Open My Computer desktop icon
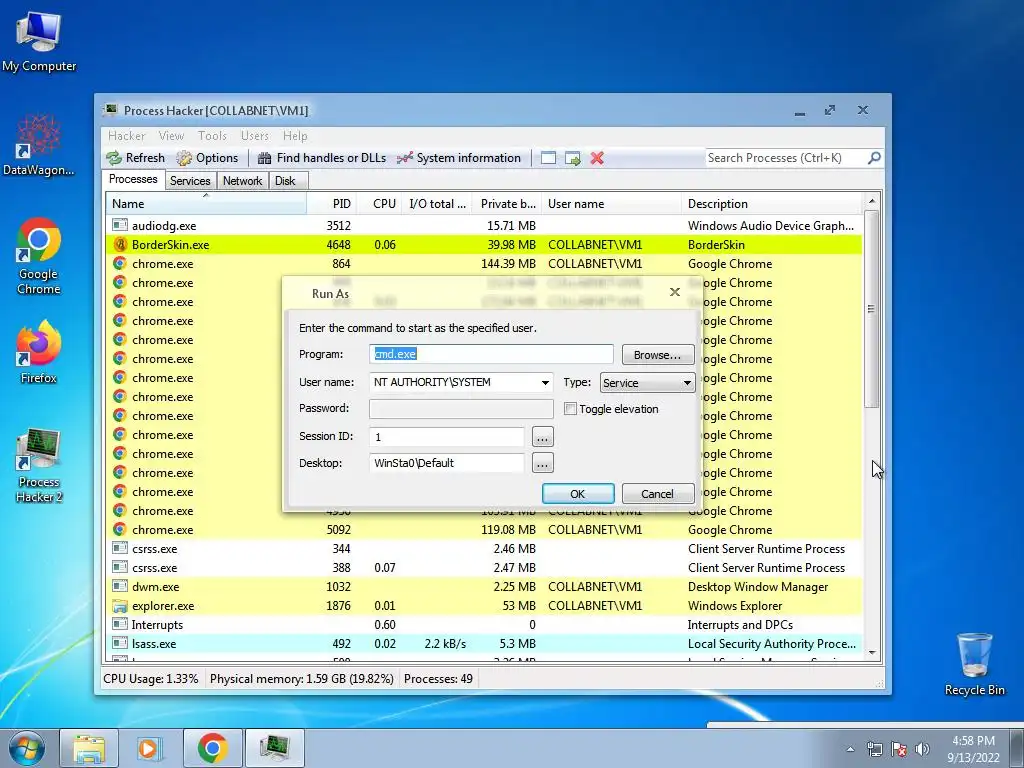 point(39,40)
